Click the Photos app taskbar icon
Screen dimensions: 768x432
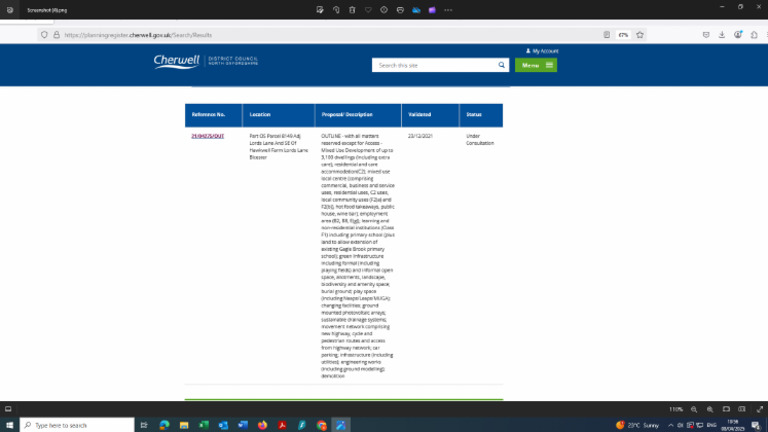tap(341, 425)
